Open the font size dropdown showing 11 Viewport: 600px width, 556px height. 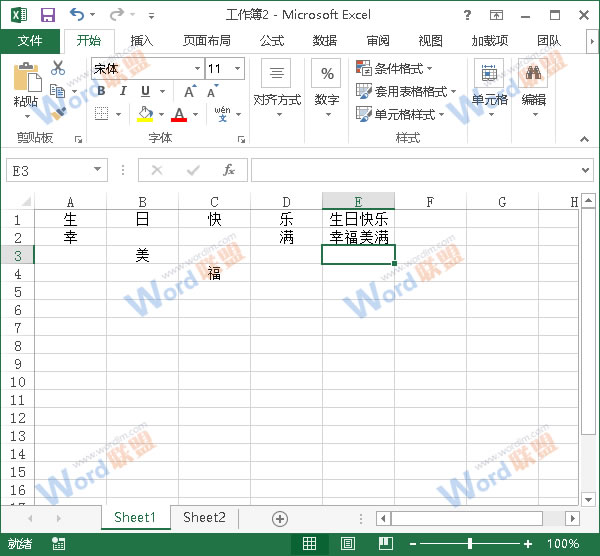[238, 68]
